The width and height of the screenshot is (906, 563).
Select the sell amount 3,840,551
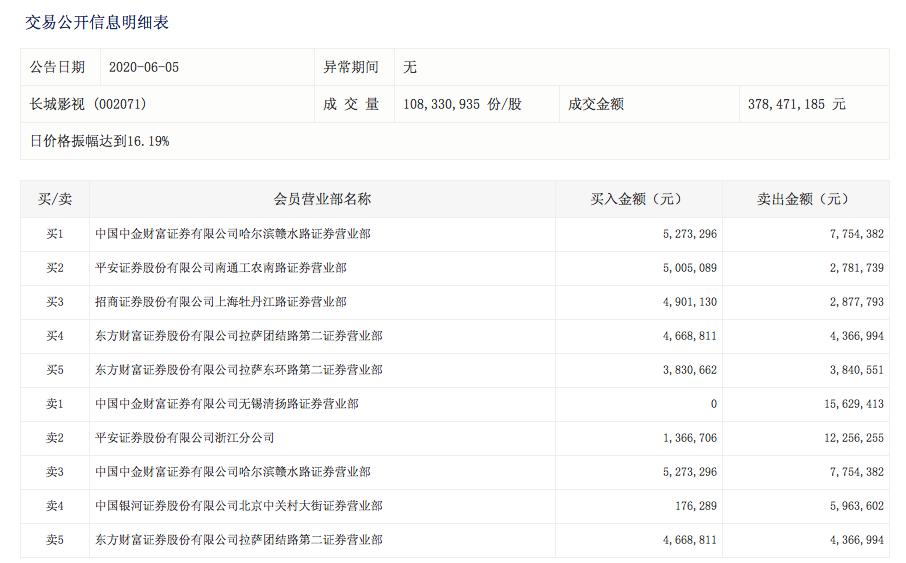(857, 370)
